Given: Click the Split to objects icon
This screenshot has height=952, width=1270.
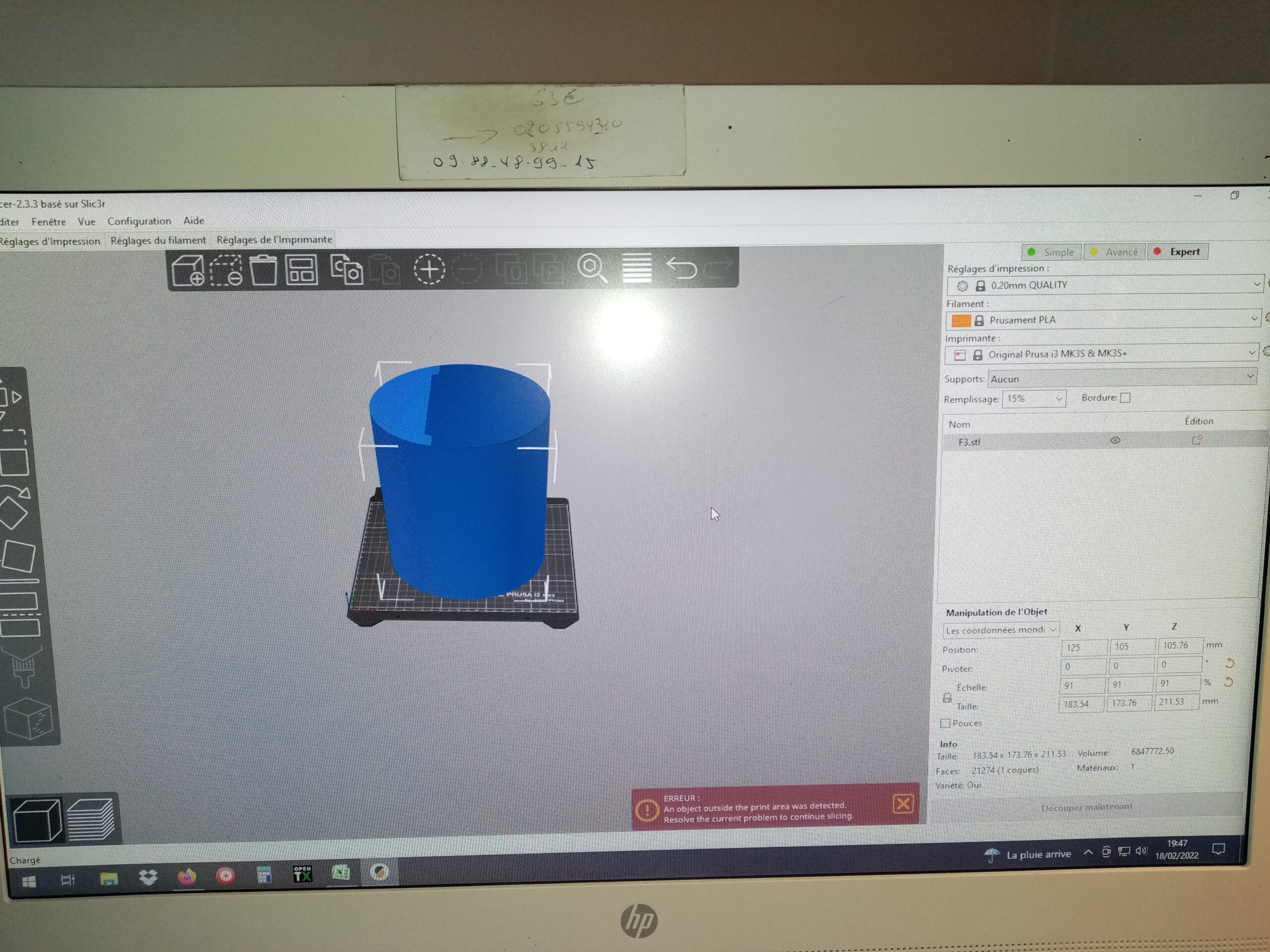Looking at the screenshot, I should (x=511, y=269).
